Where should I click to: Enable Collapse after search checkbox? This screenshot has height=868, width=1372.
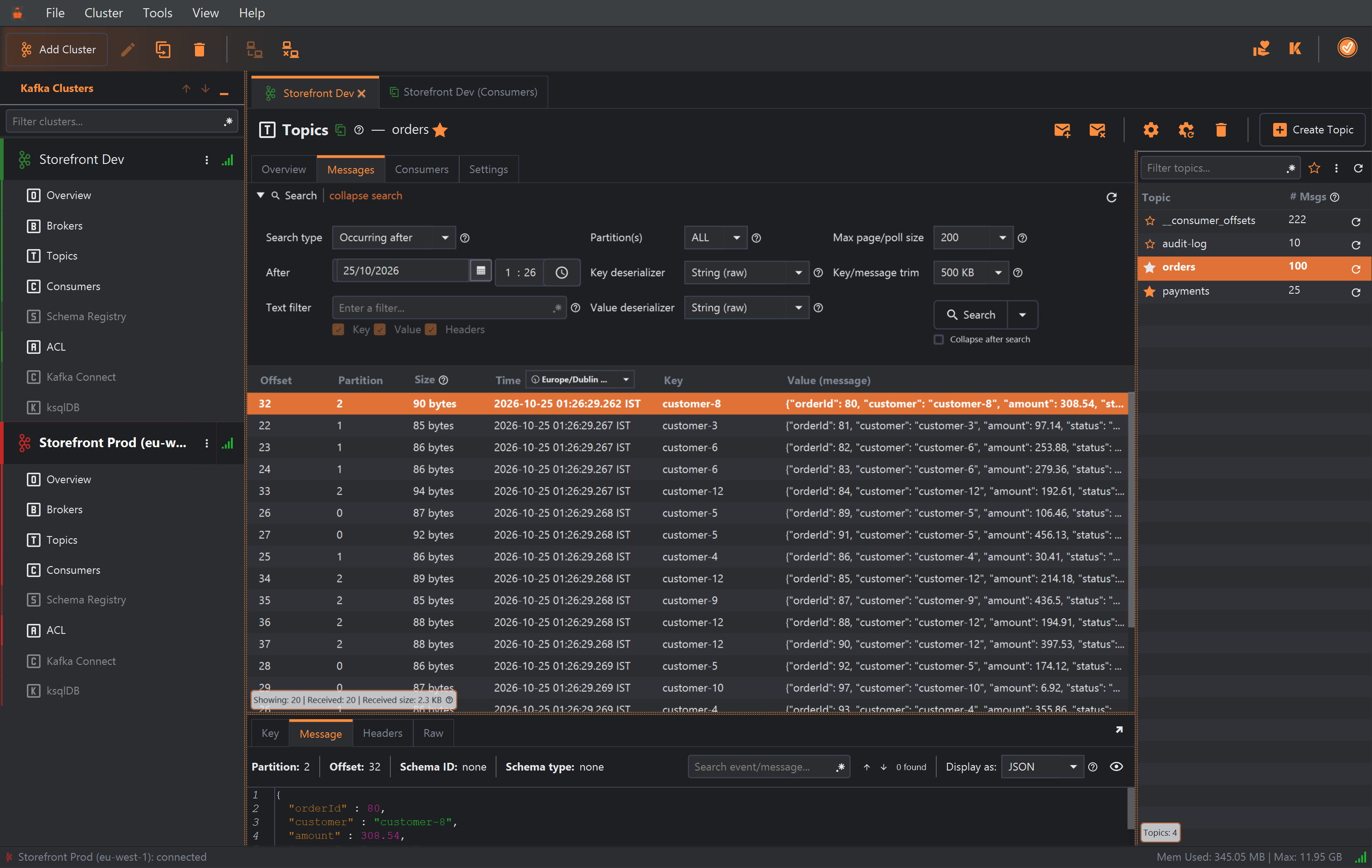coord(938,339)
